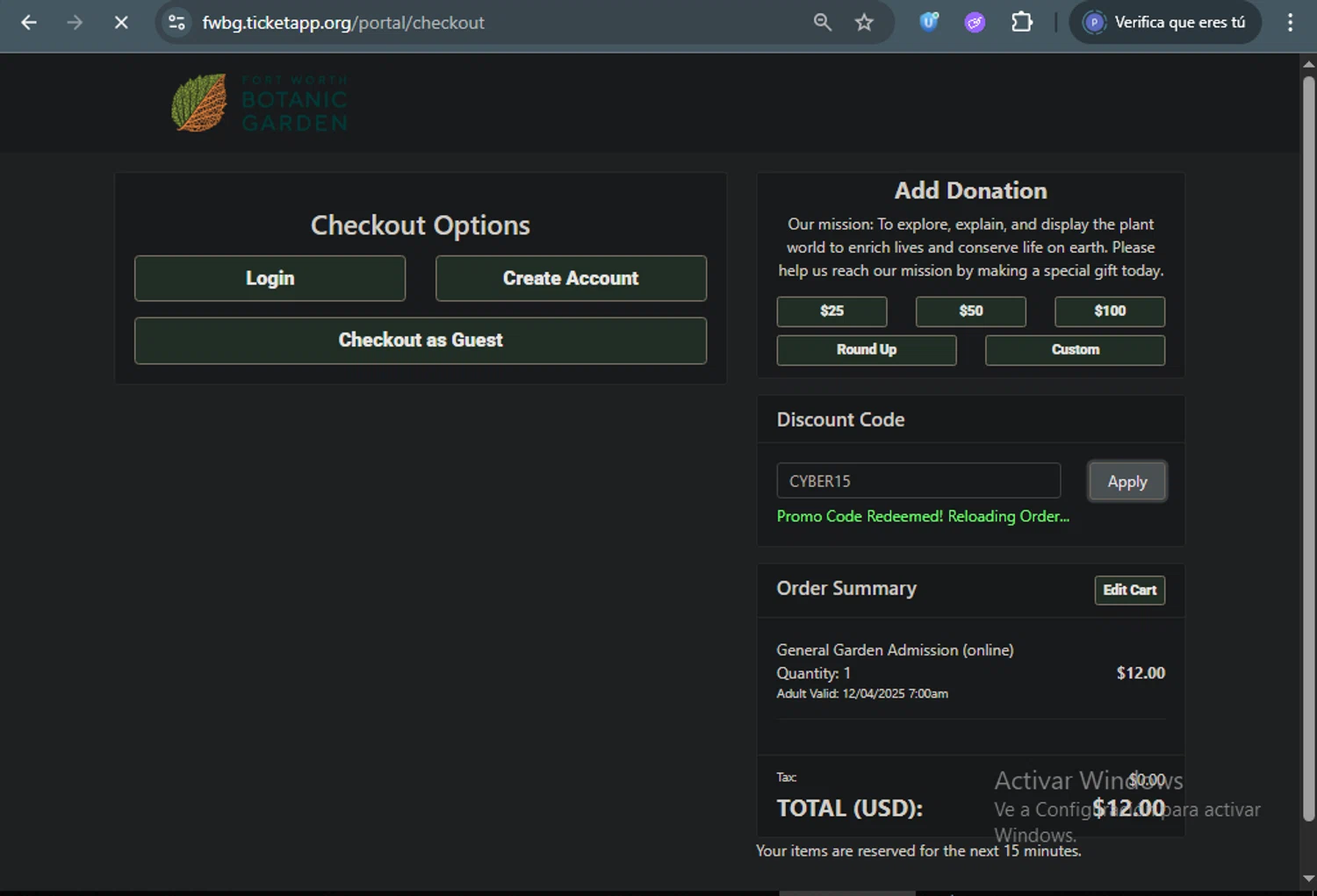Viewport: 1317px width, 896px height.
Task: Click the Fort Worth Botanic Garden logo
Action: (260, 103)
